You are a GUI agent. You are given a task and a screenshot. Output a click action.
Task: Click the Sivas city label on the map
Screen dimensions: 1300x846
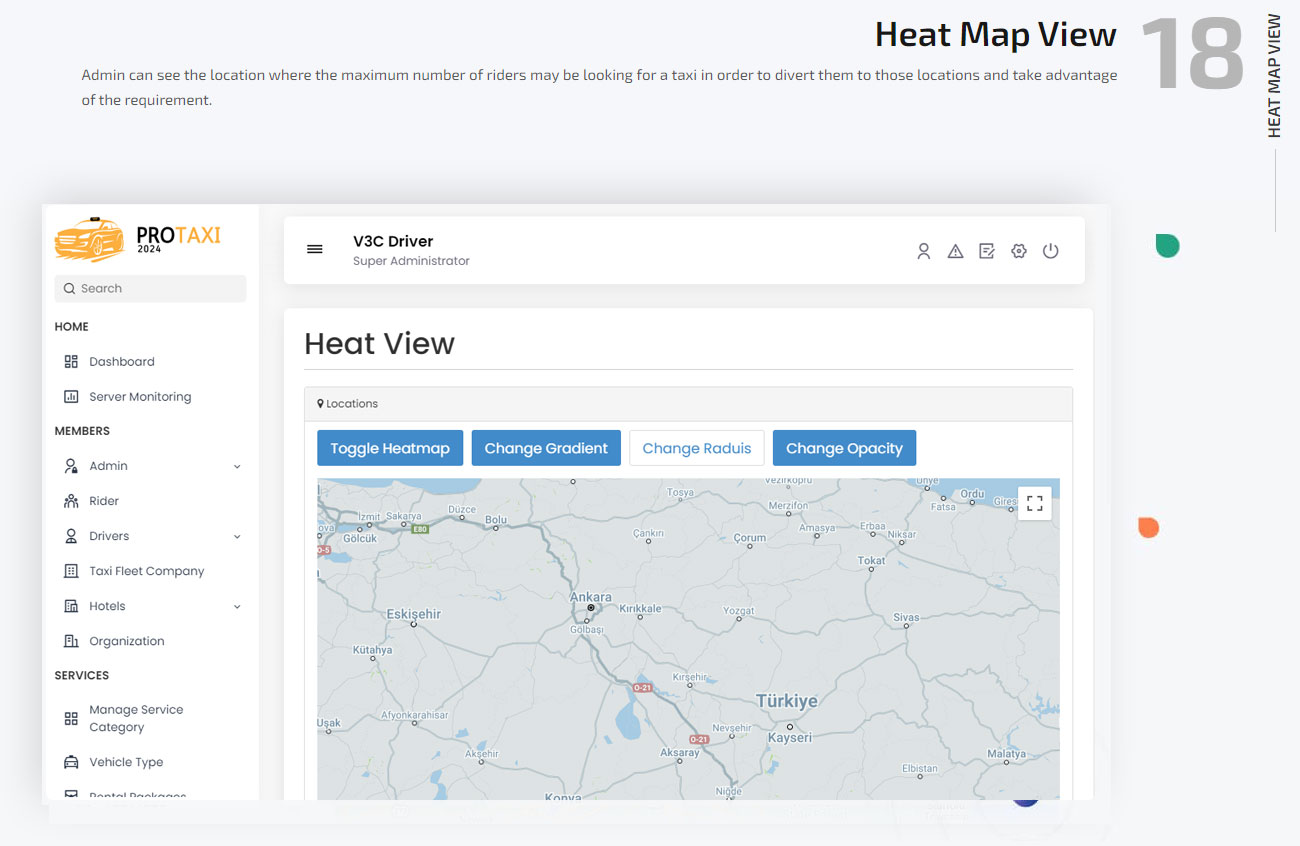906,617
